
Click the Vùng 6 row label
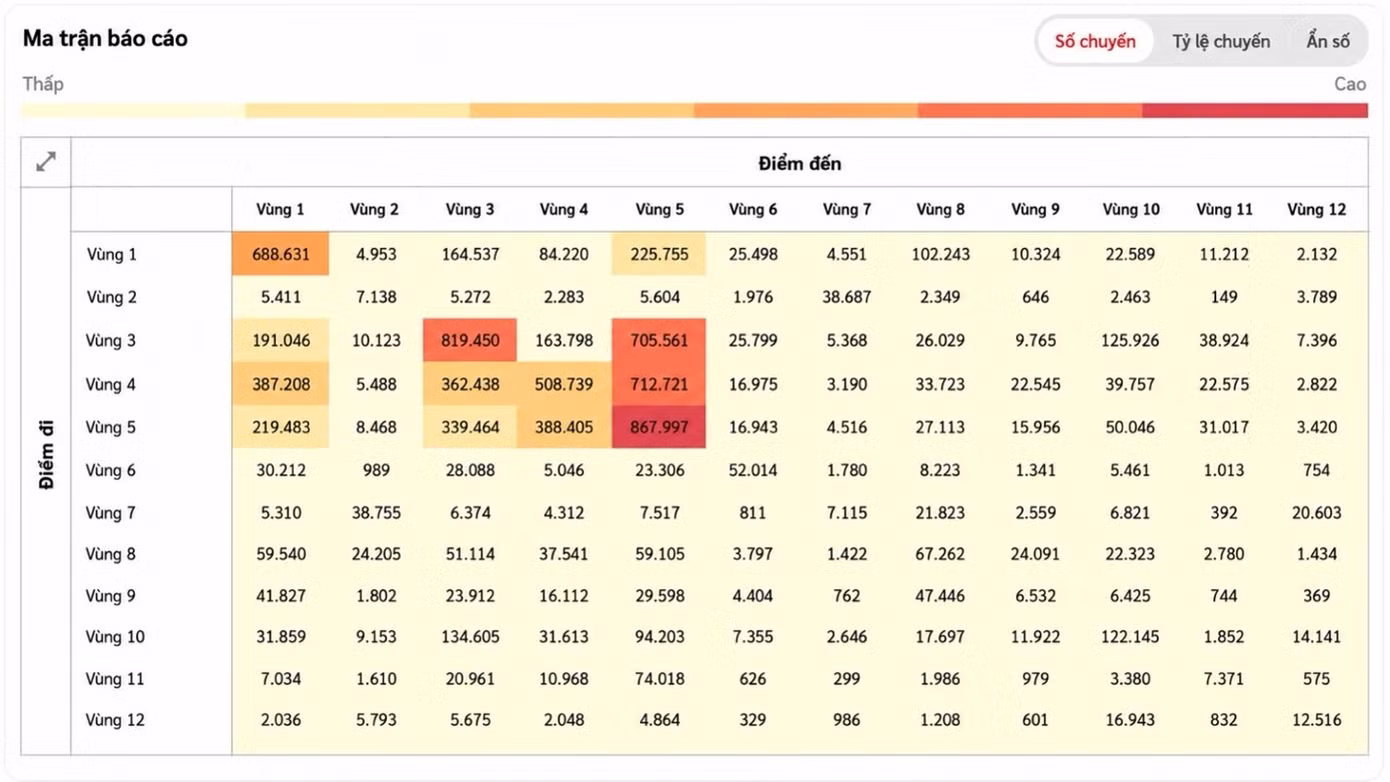[x=110, y=470]
